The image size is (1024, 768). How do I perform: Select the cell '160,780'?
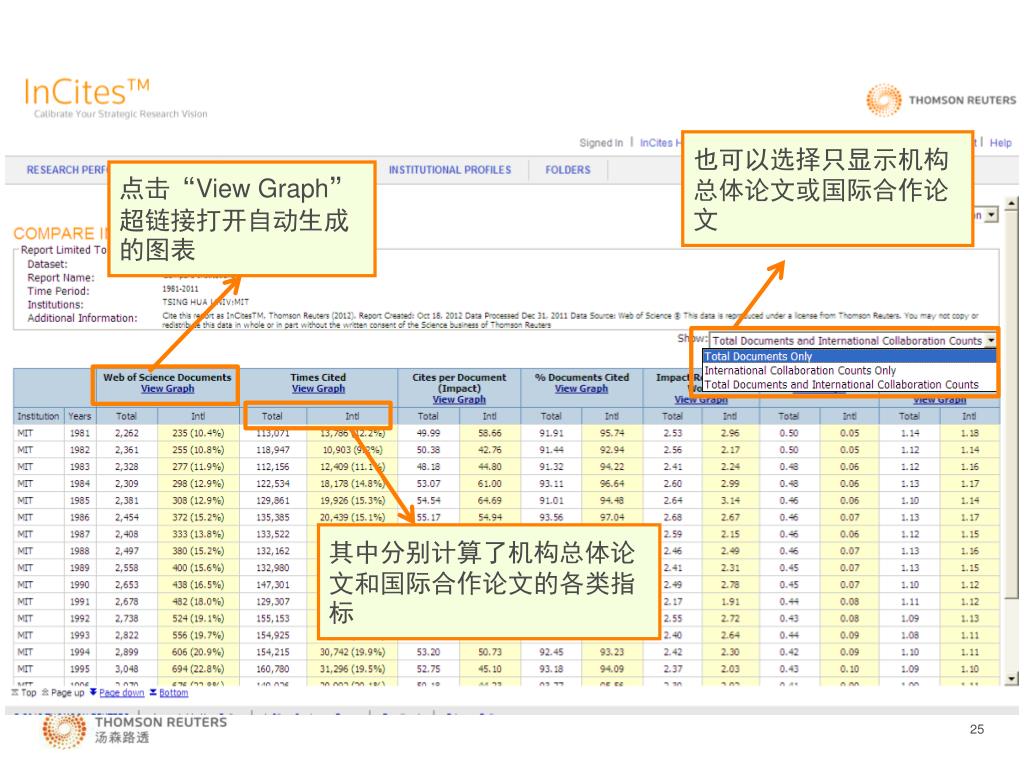click(x=272, y=669)
